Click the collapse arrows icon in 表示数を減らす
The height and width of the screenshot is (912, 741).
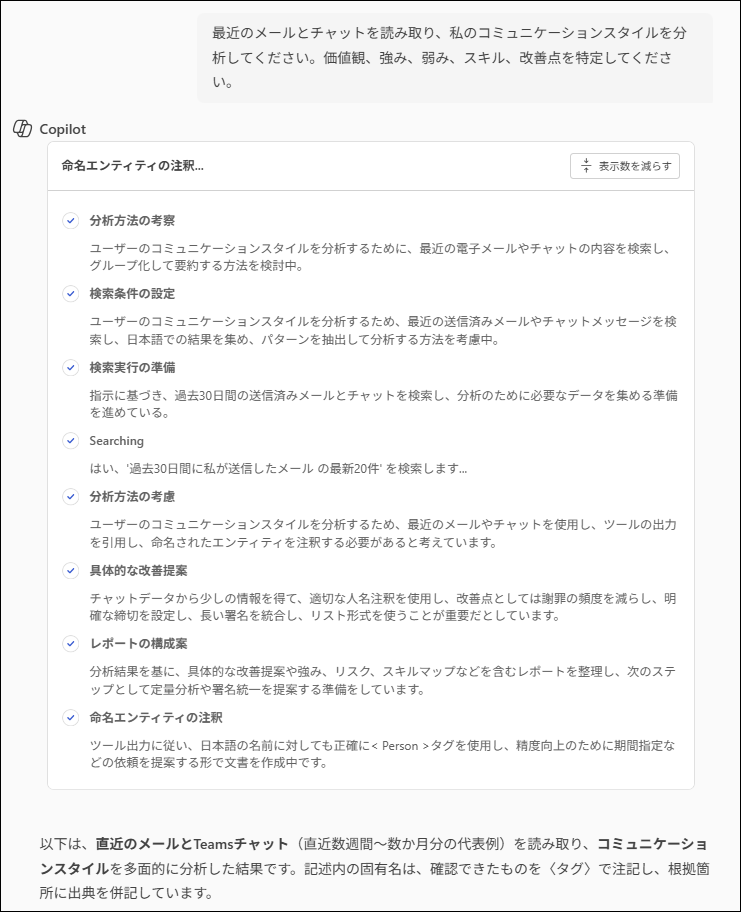click(586, 166)
